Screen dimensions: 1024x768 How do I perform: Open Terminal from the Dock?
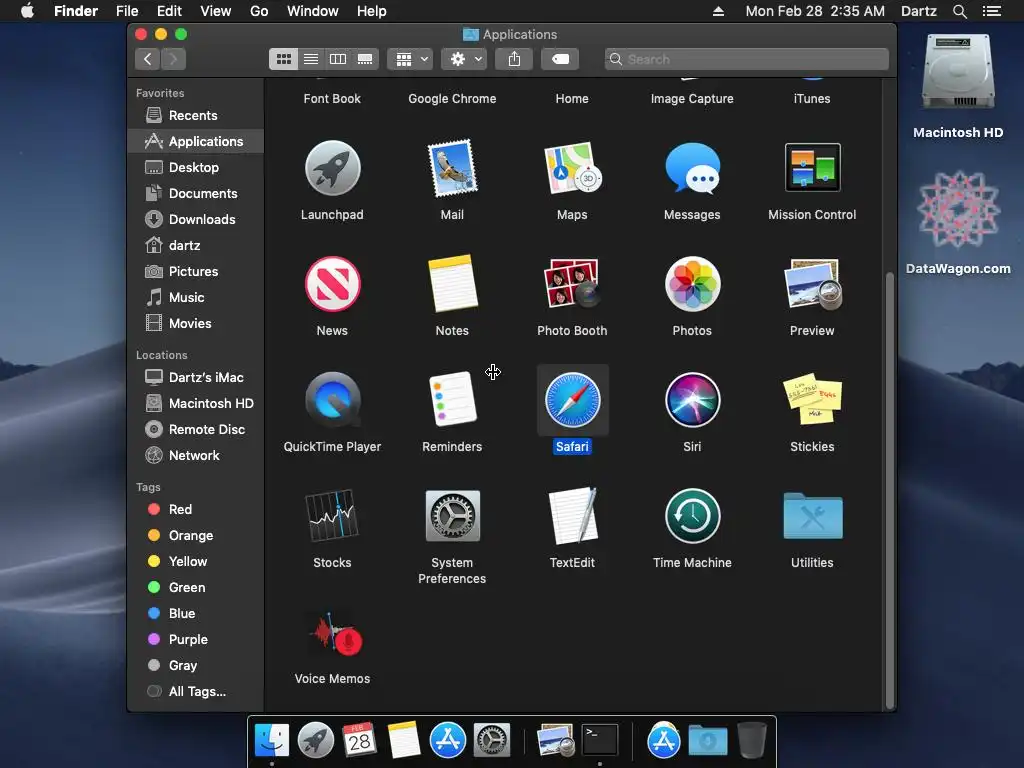(600, 741)
